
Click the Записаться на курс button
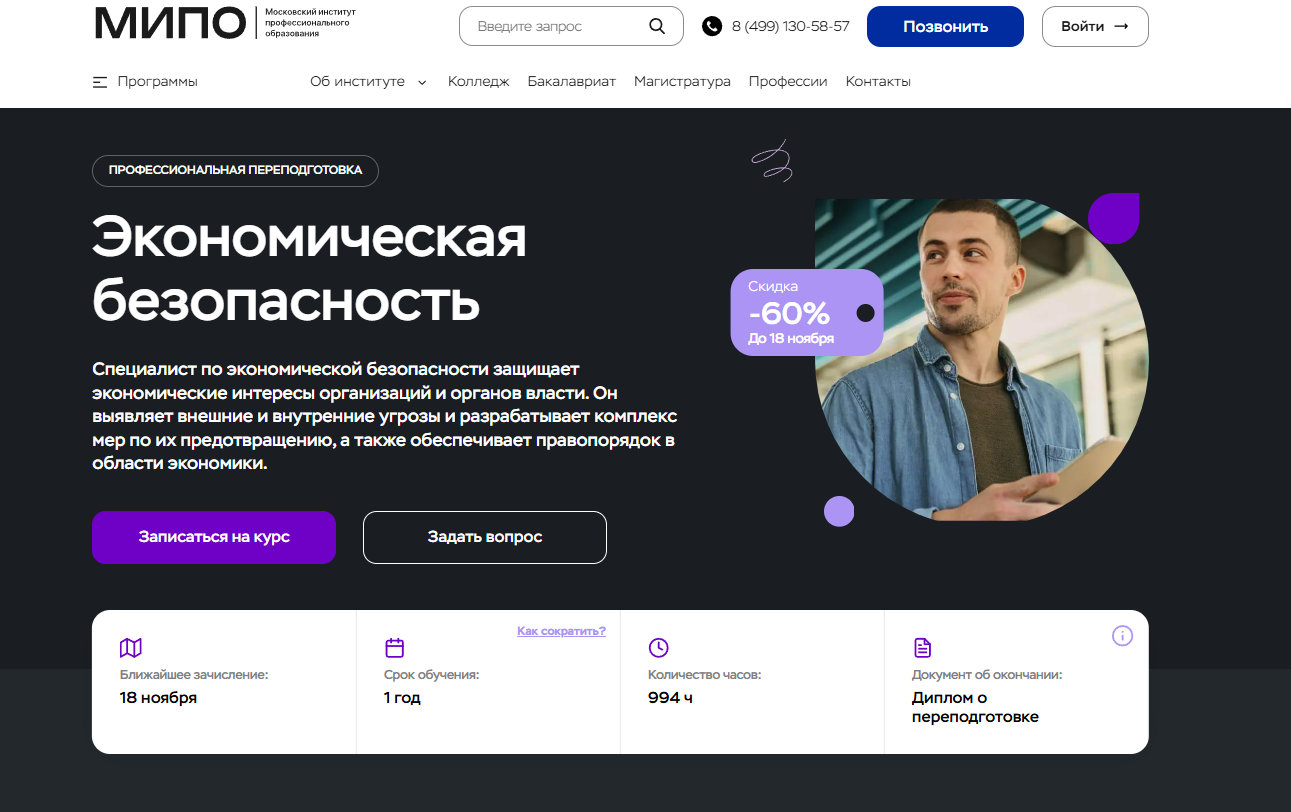coord(214,537)
